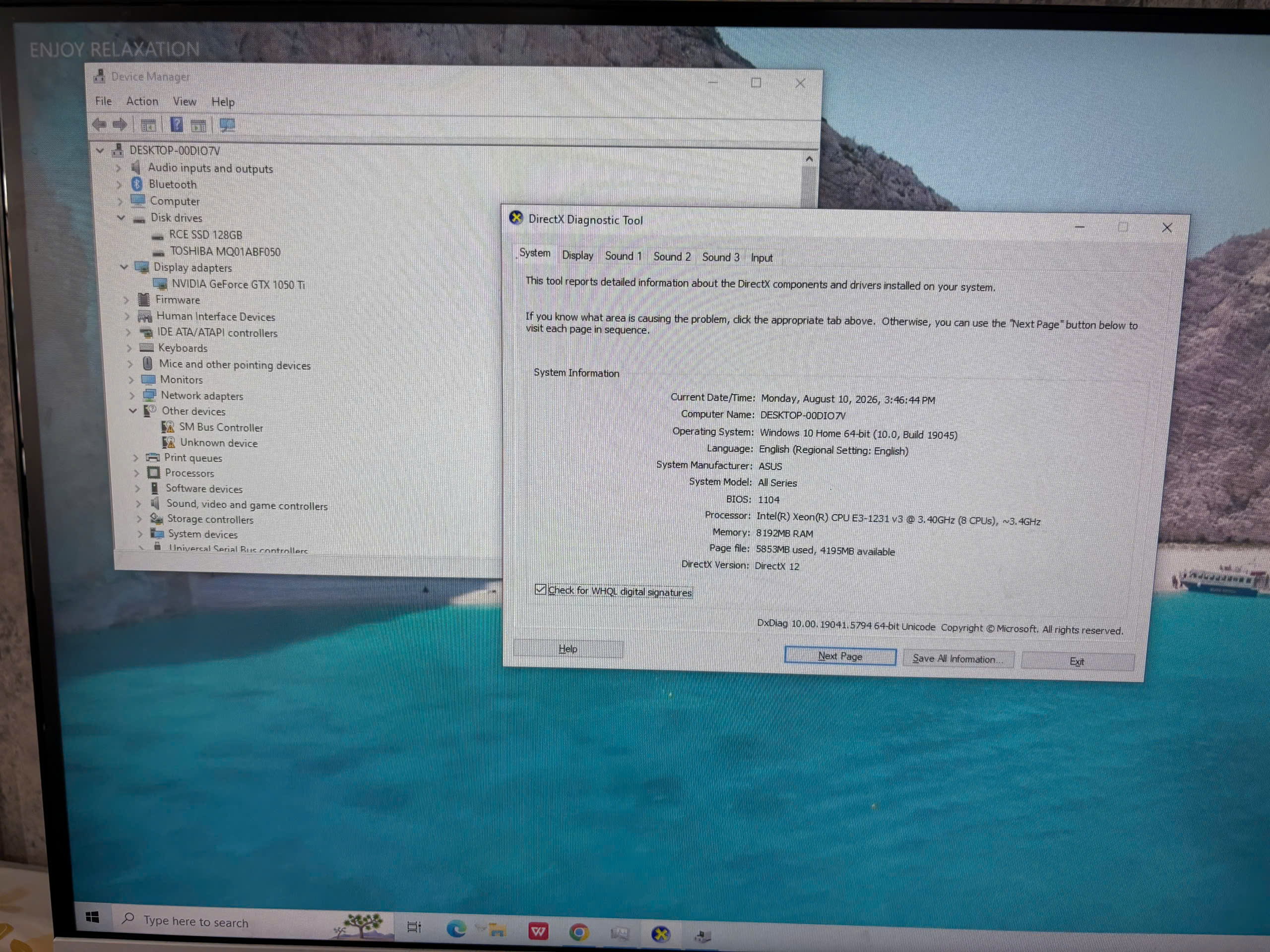Click the SM Bus Controller warning icon
The width and height of the screenshot is (1270, 952).
168,426
